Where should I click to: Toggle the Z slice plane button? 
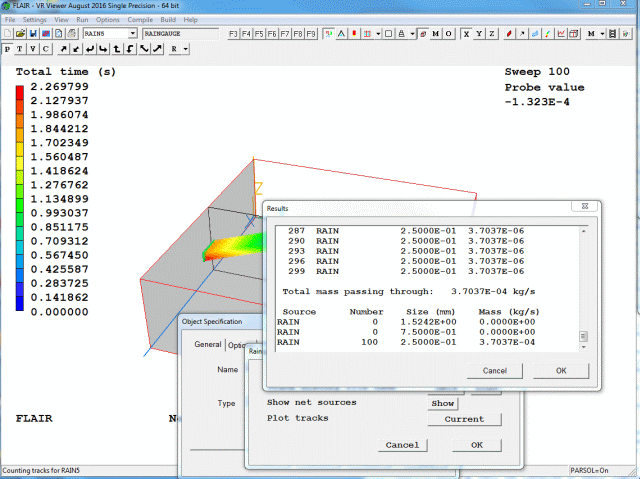coord(491,33)
